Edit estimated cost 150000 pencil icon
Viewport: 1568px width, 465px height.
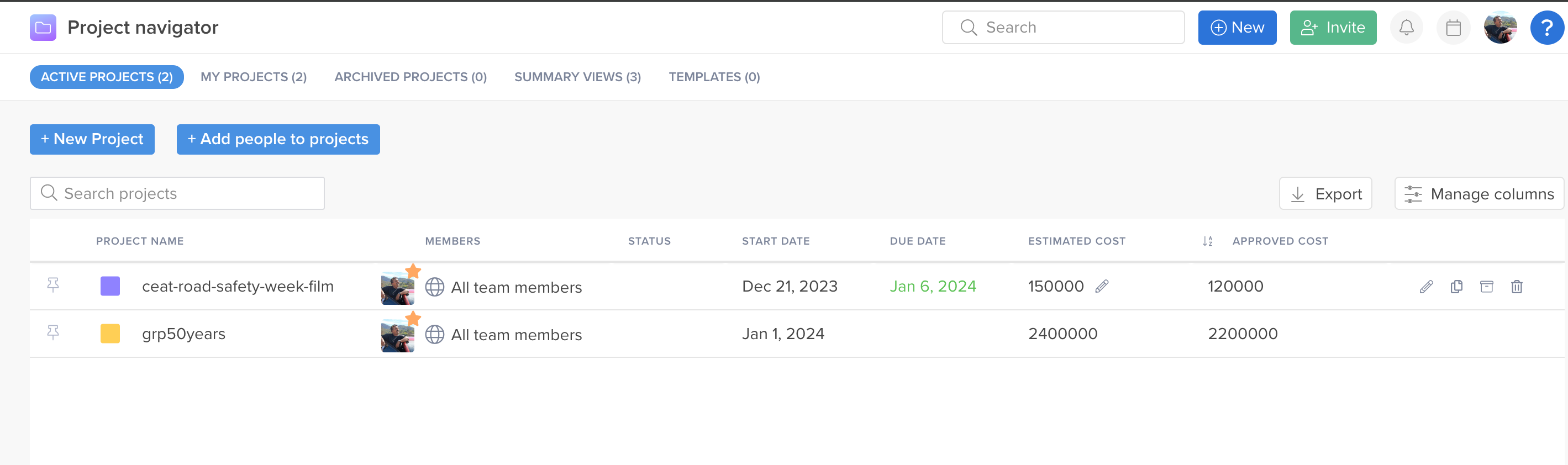[1102, 286]
